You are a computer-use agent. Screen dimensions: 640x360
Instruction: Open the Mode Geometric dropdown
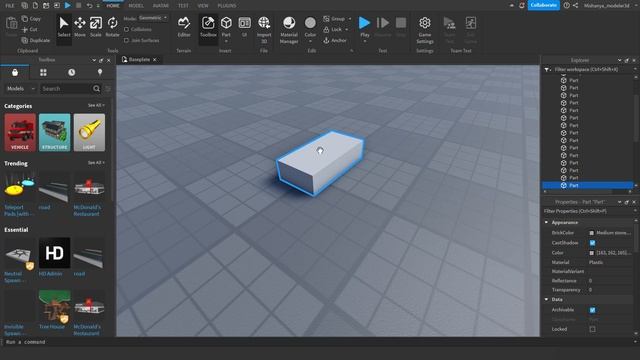pos(153,18)
